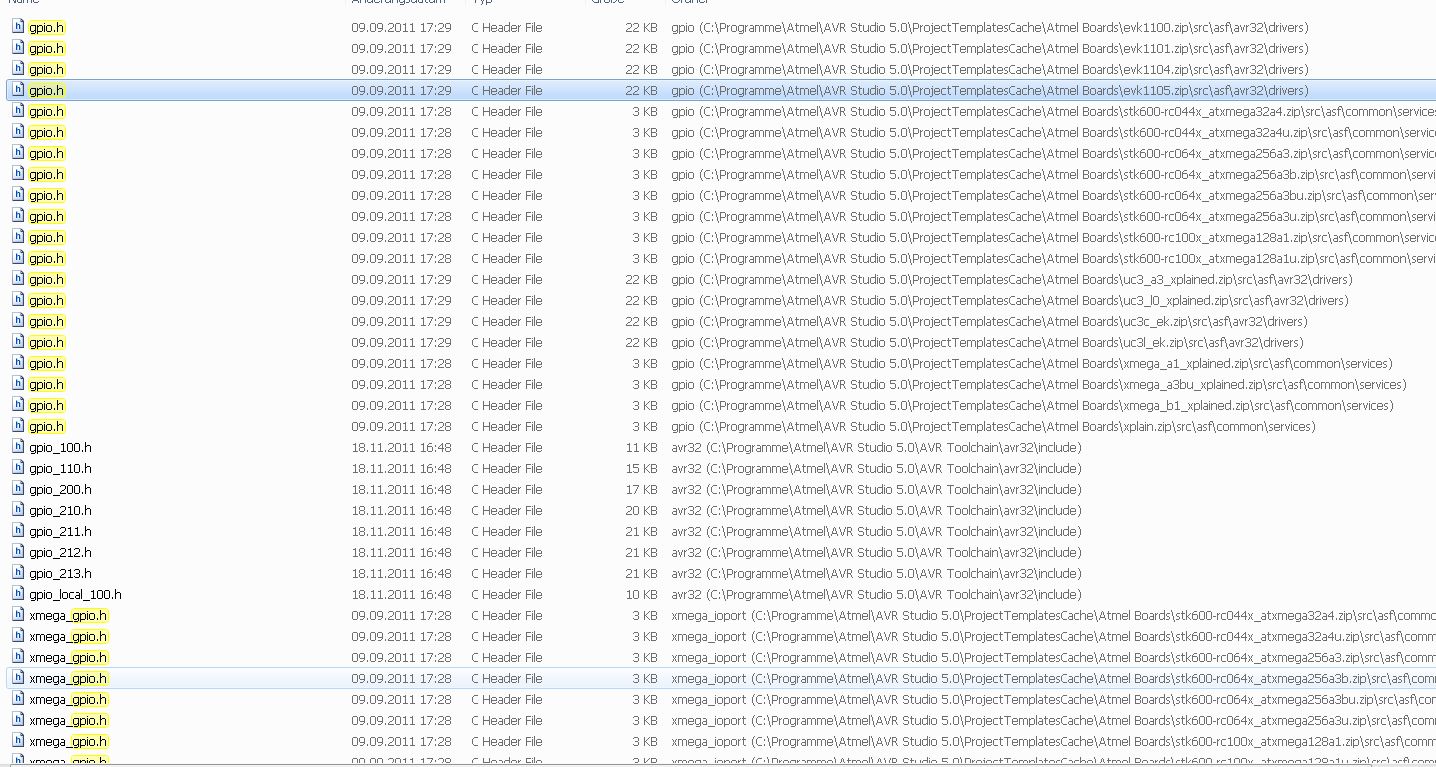The height and width of the screenshot is (767, 1436).
Task: Click the folder path containing stk600-rc044x_atxmega32a4u.zip of gpio.h
Action: click(x=1053, y=132)
